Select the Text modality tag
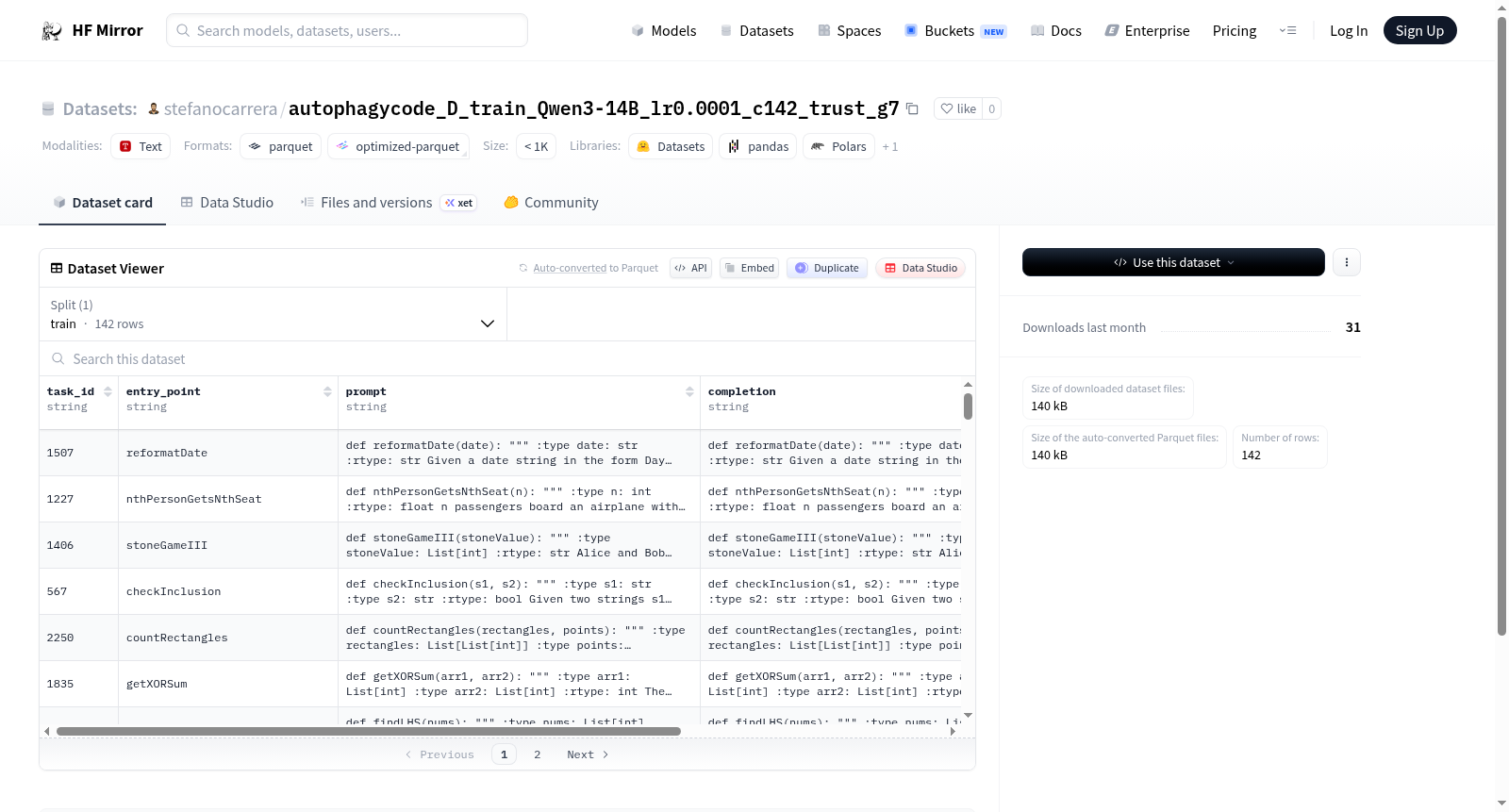 (141, 146)
